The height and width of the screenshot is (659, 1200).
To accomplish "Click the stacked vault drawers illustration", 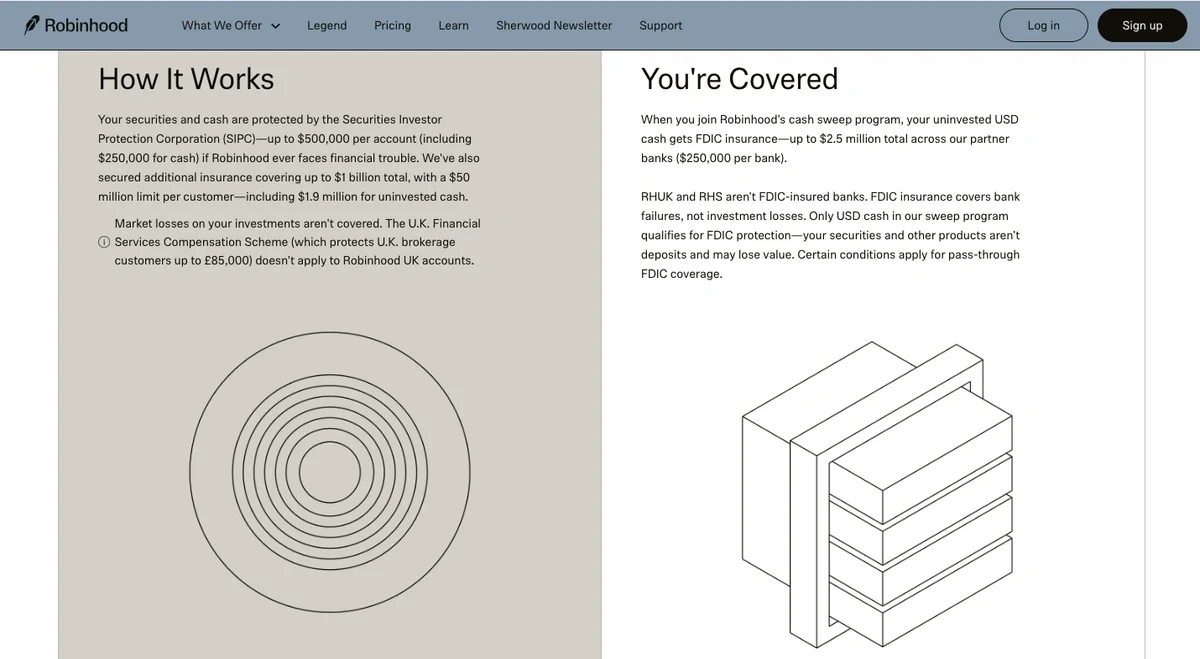I will pos(877,497).
